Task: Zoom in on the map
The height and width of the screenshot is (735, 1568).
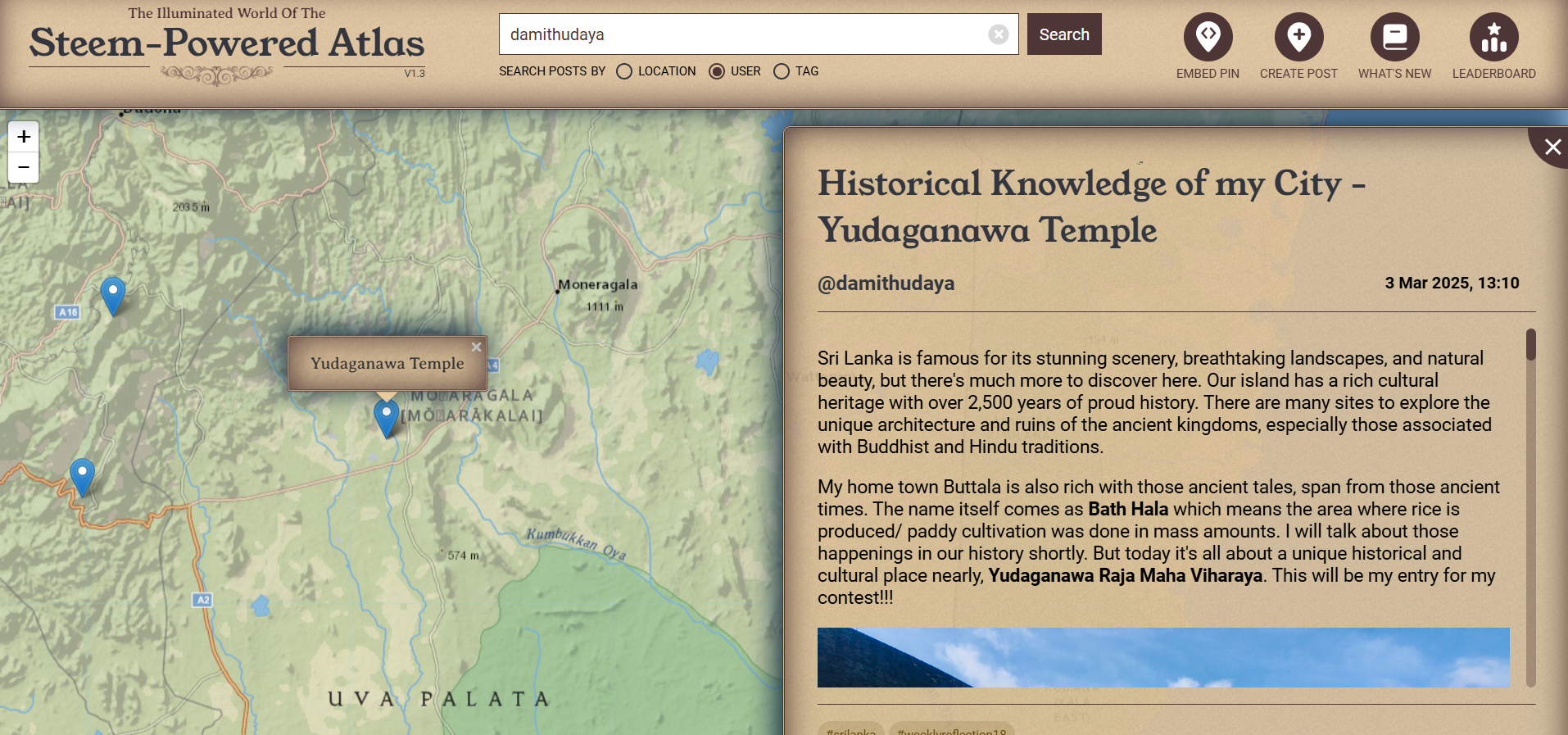Action: [24, 137]
